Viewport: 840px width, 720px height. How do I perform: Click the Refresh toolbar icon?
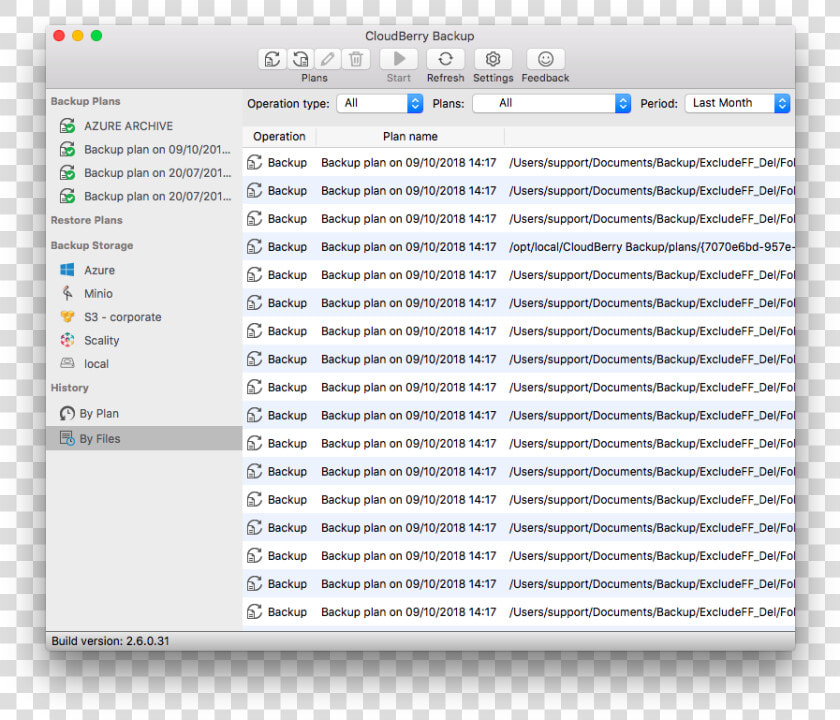point(446,59)
